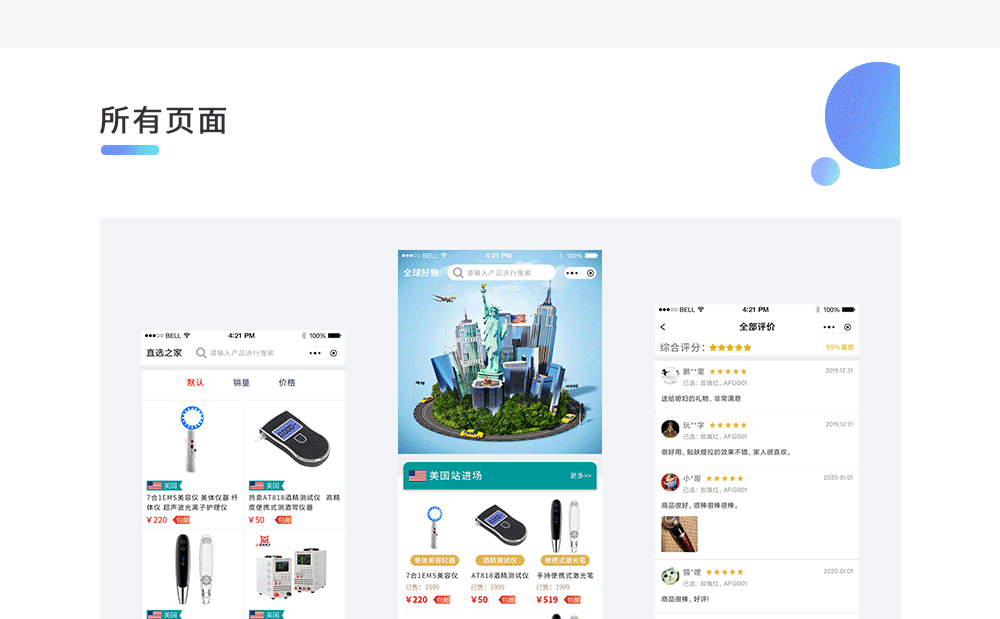Tap the search magnifier in the 直选之家 header
The width and height of the screenshot is (1000, 619).
pos(201,353)
